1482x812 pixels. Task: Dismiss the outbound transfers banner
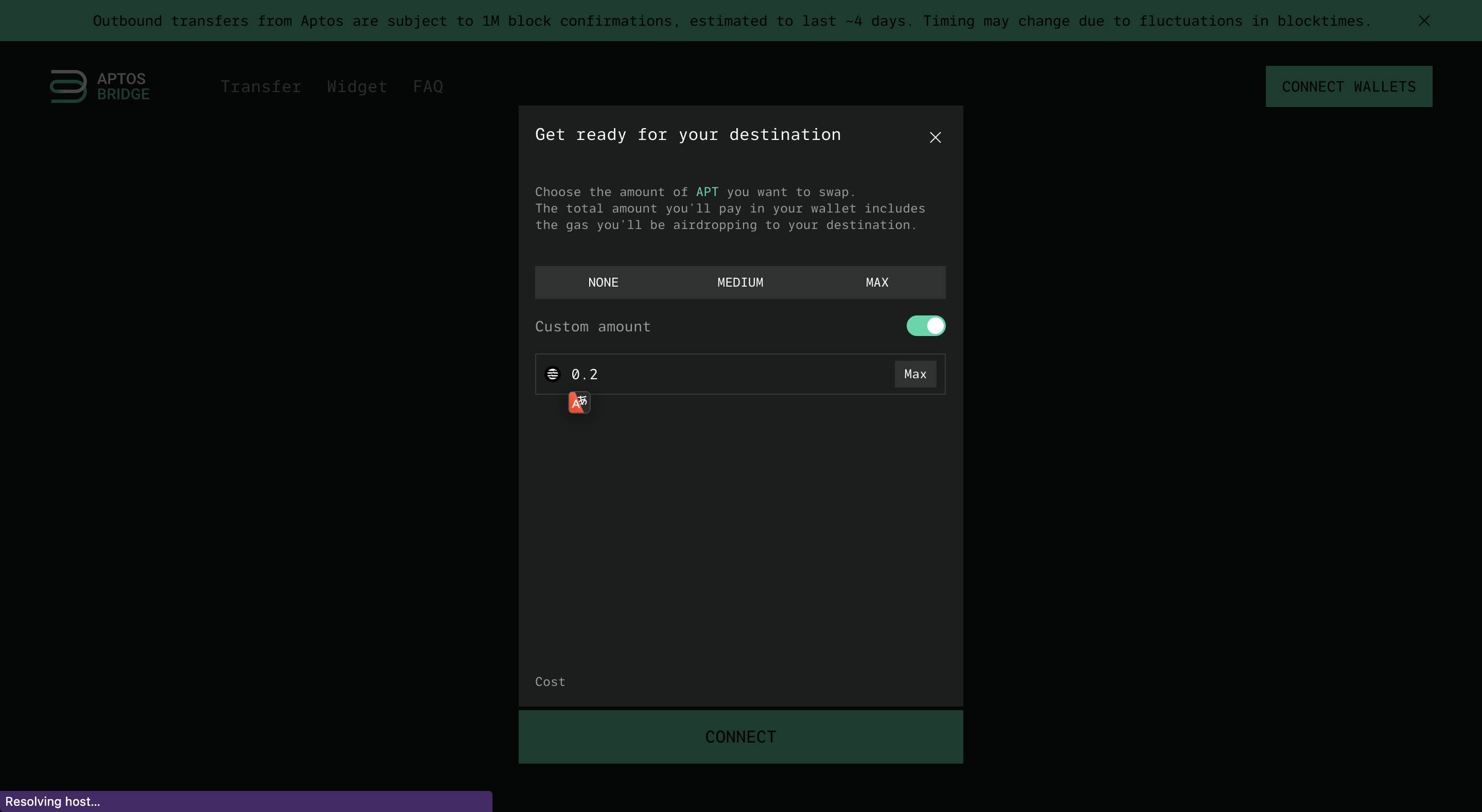pyautogui.click(x=1424, y=21)
